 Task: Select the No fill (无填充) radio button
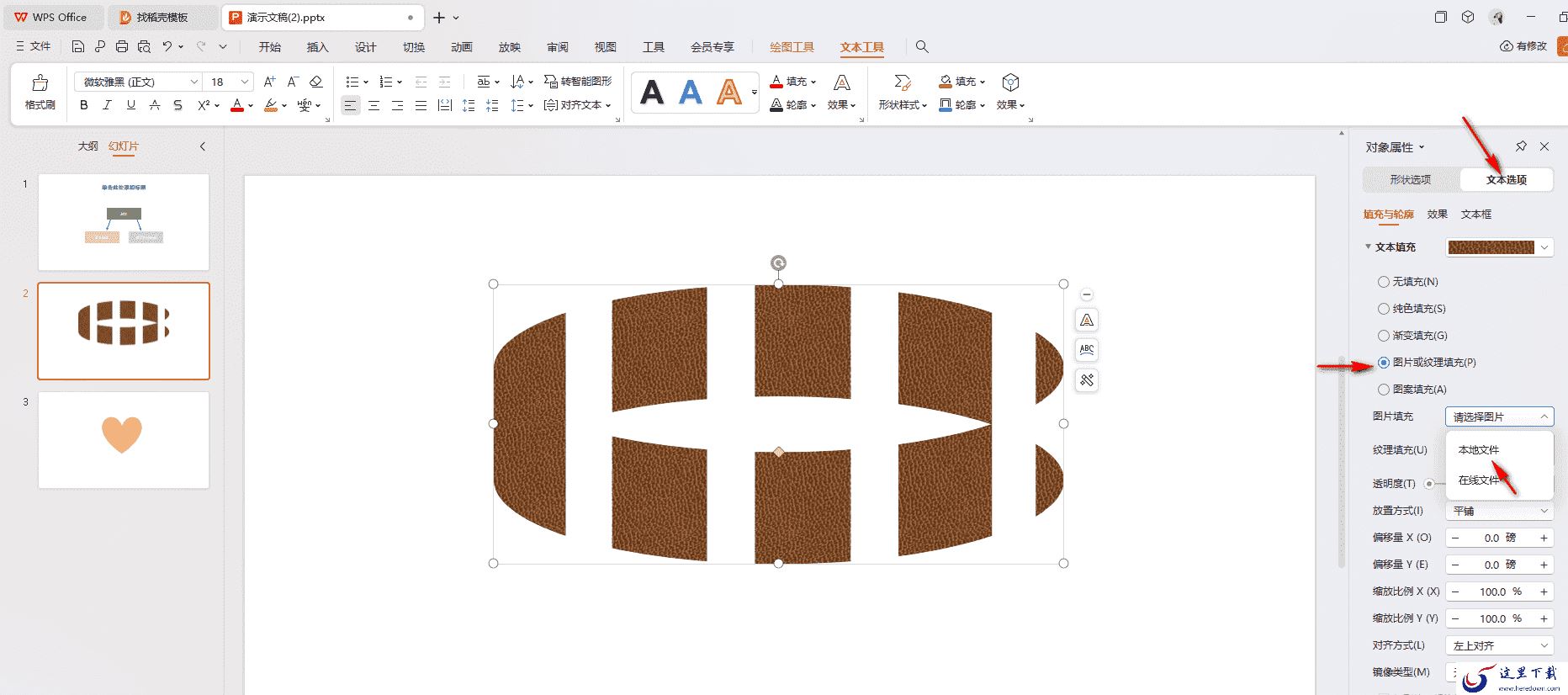(x=1383, y=282)
